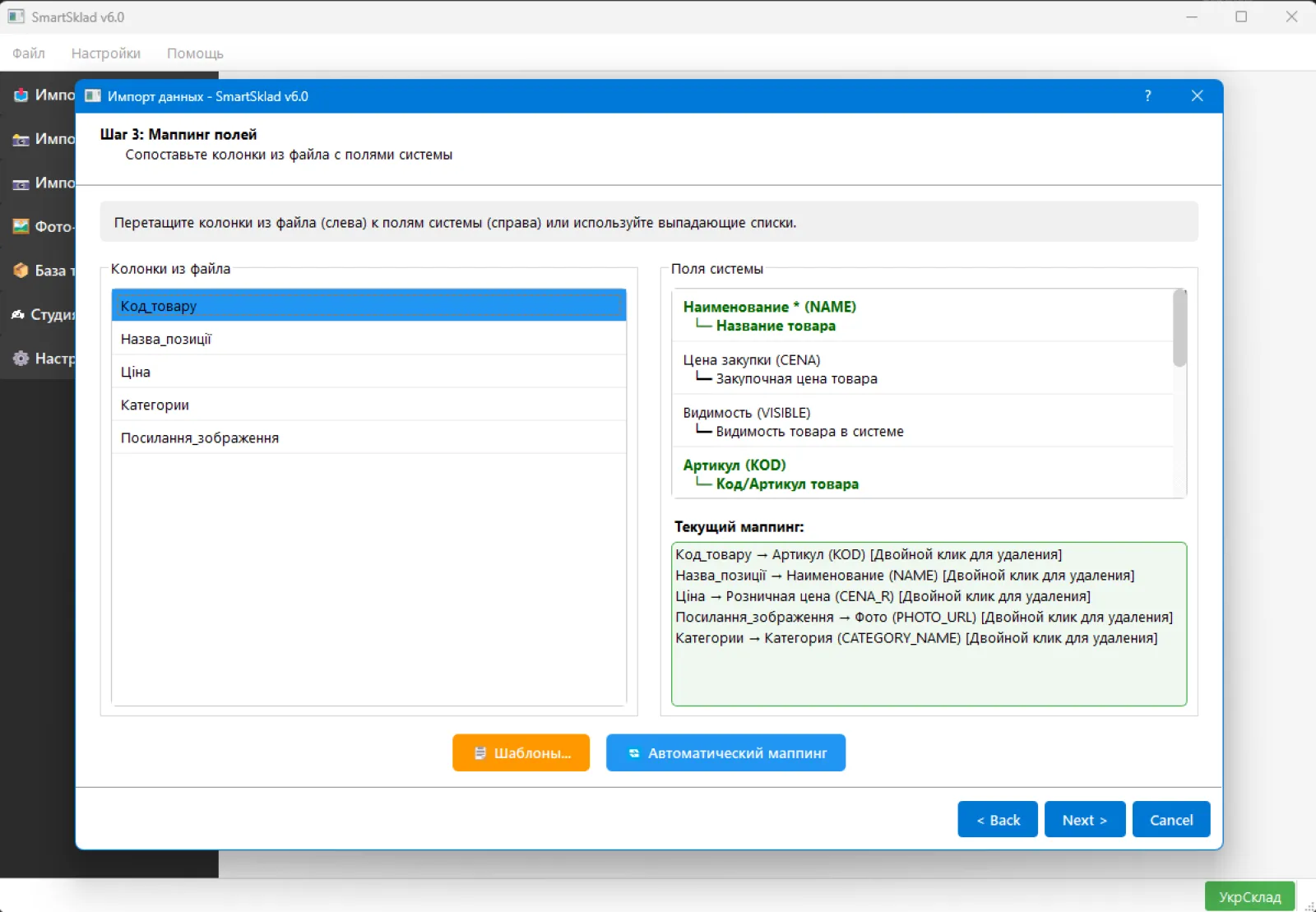
Task: Click the import dialog window icon
Action: point(93,96)
